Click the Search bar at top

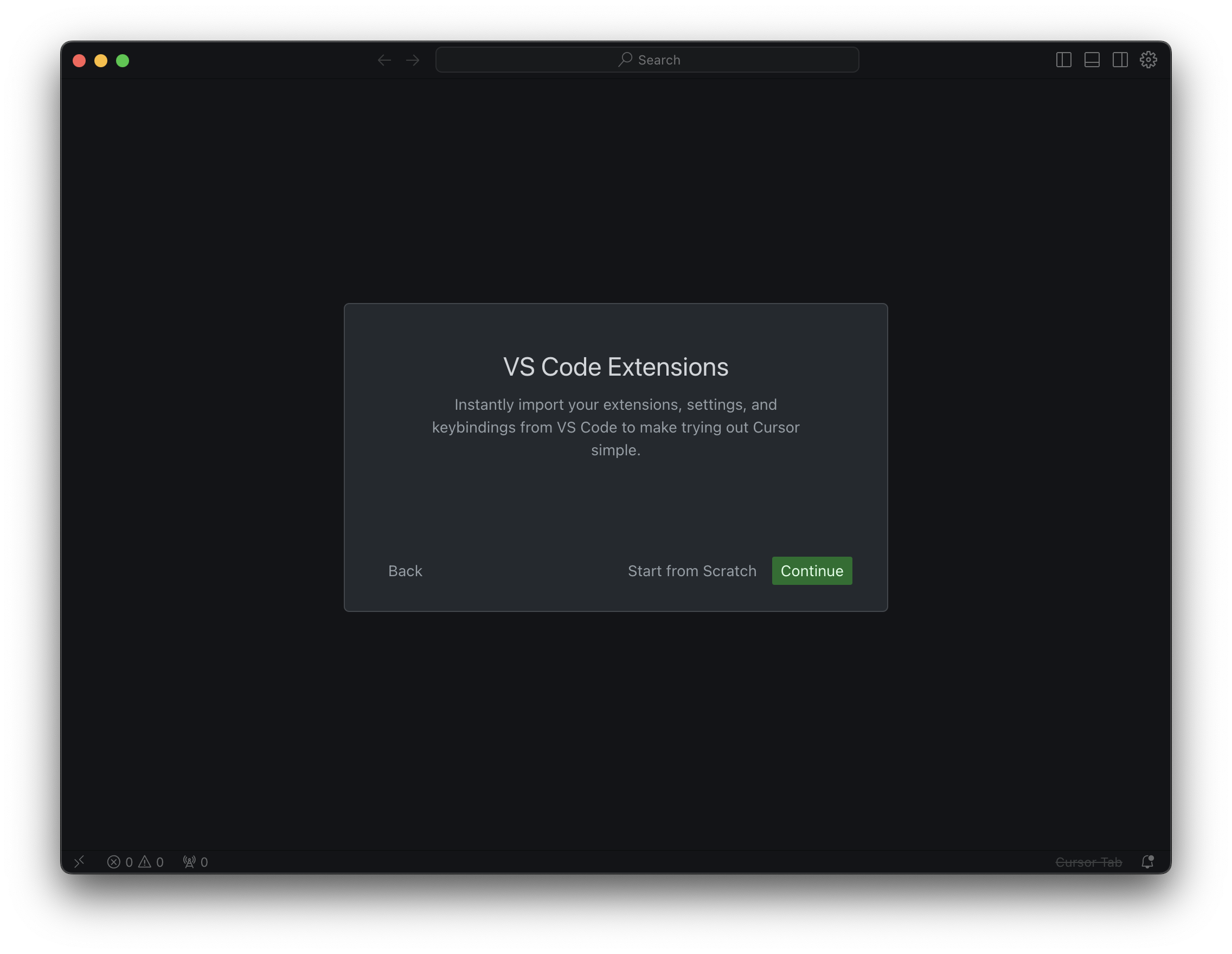pos(647,60)
